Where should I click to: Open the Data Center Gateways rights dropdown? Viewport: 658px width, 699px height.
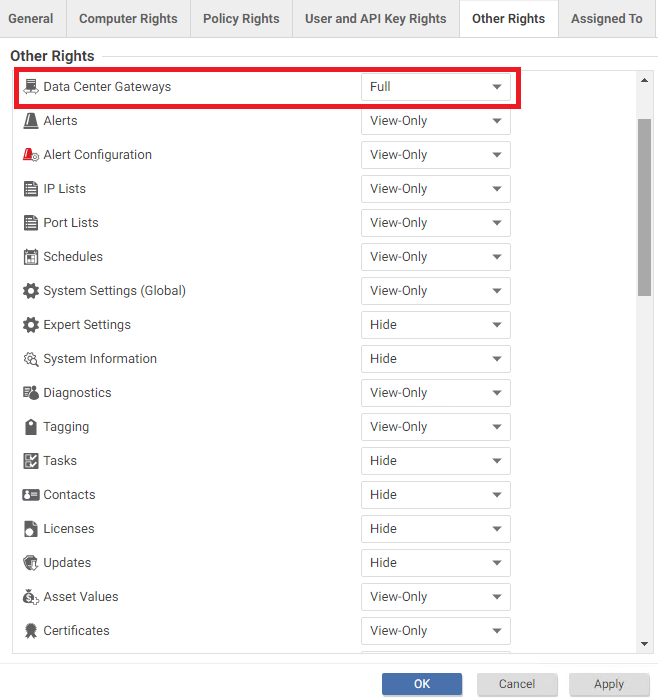(x=435, y=87)
